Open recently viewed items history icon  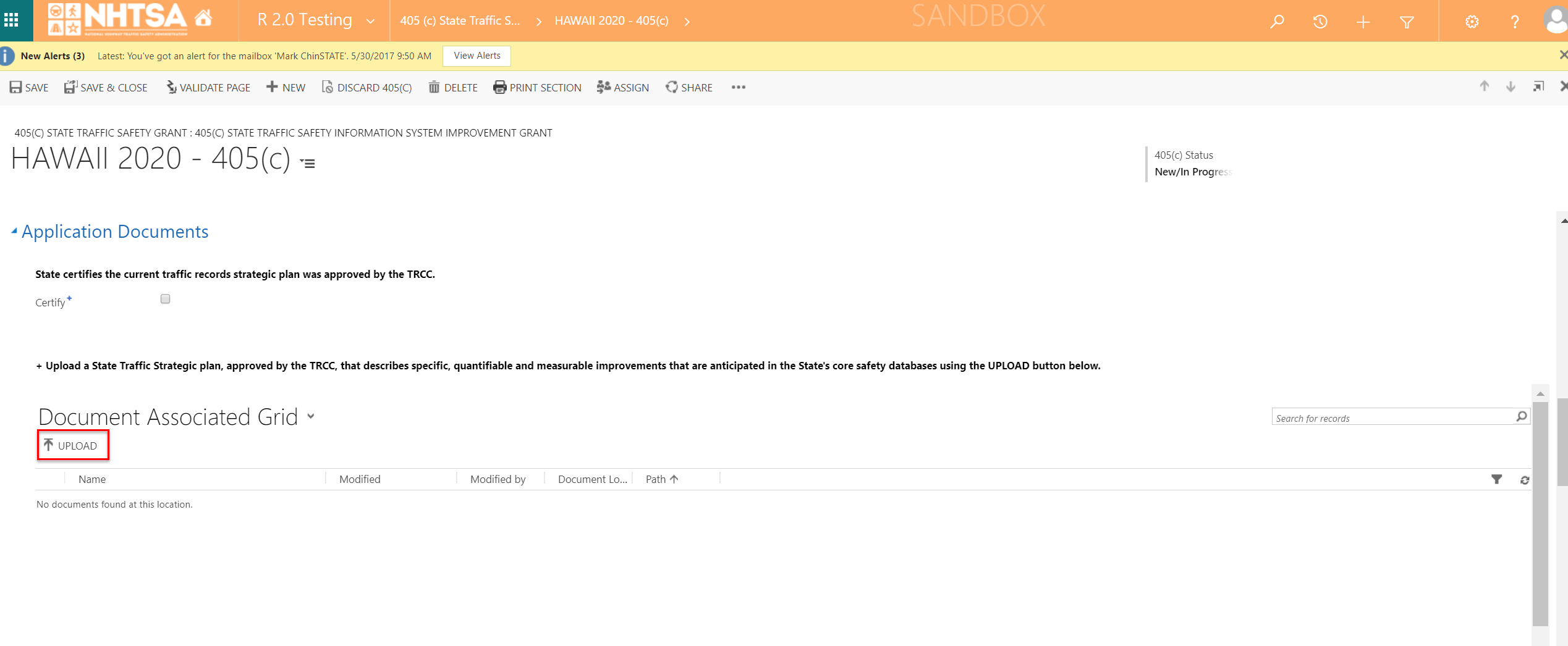[x=1320, y=22]
